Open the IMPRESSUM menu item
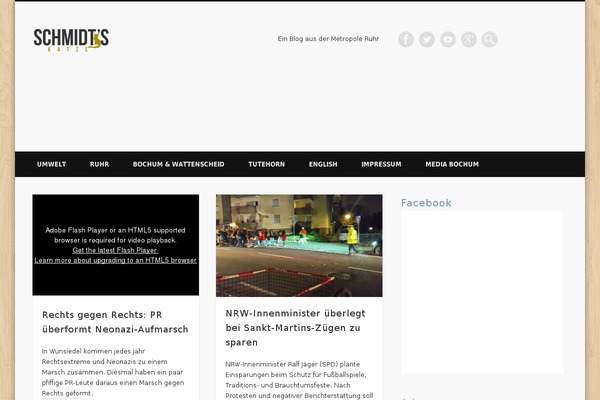This screenshot has height=400, width=600. (x=381, y=164)
